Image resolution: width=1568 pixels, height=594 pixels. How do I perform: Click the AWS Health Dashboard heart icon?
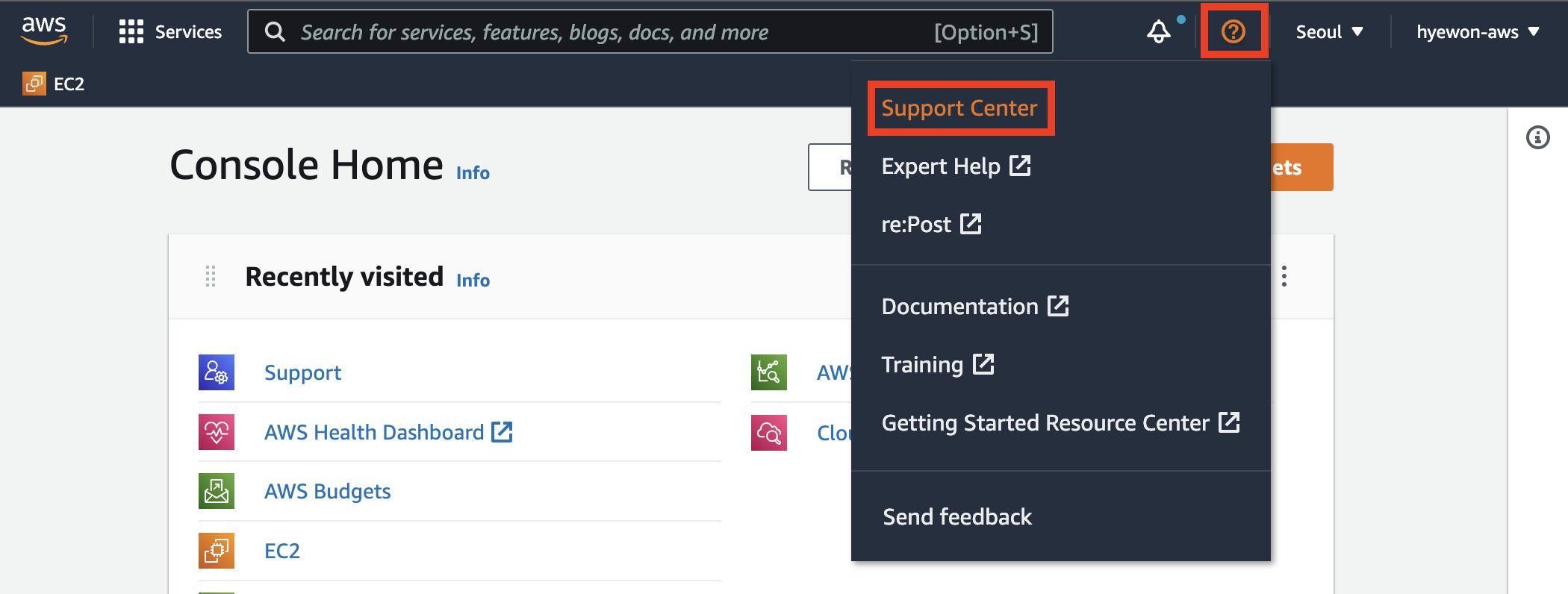pyautogui.click(x=217, y=432)
